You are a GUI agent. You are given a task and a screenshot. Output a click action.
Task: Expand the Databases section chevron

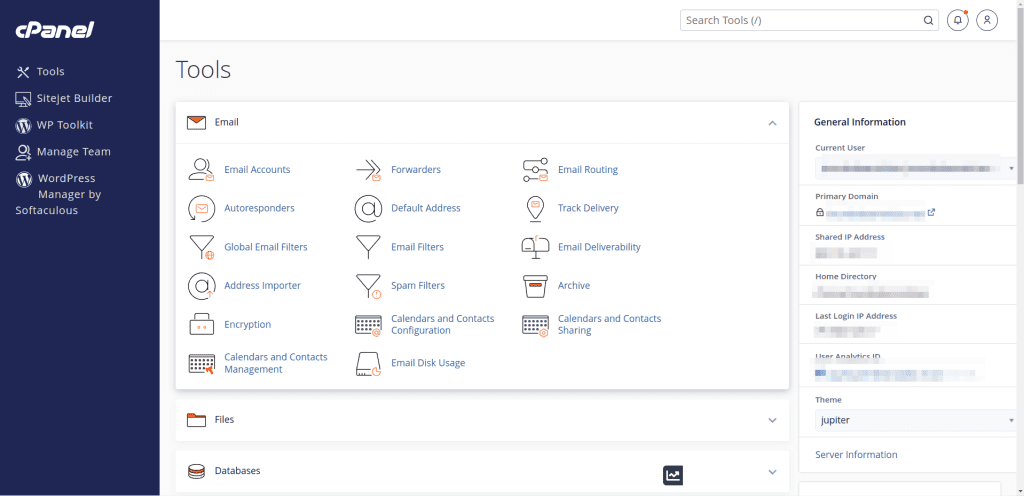coord(773,472)
